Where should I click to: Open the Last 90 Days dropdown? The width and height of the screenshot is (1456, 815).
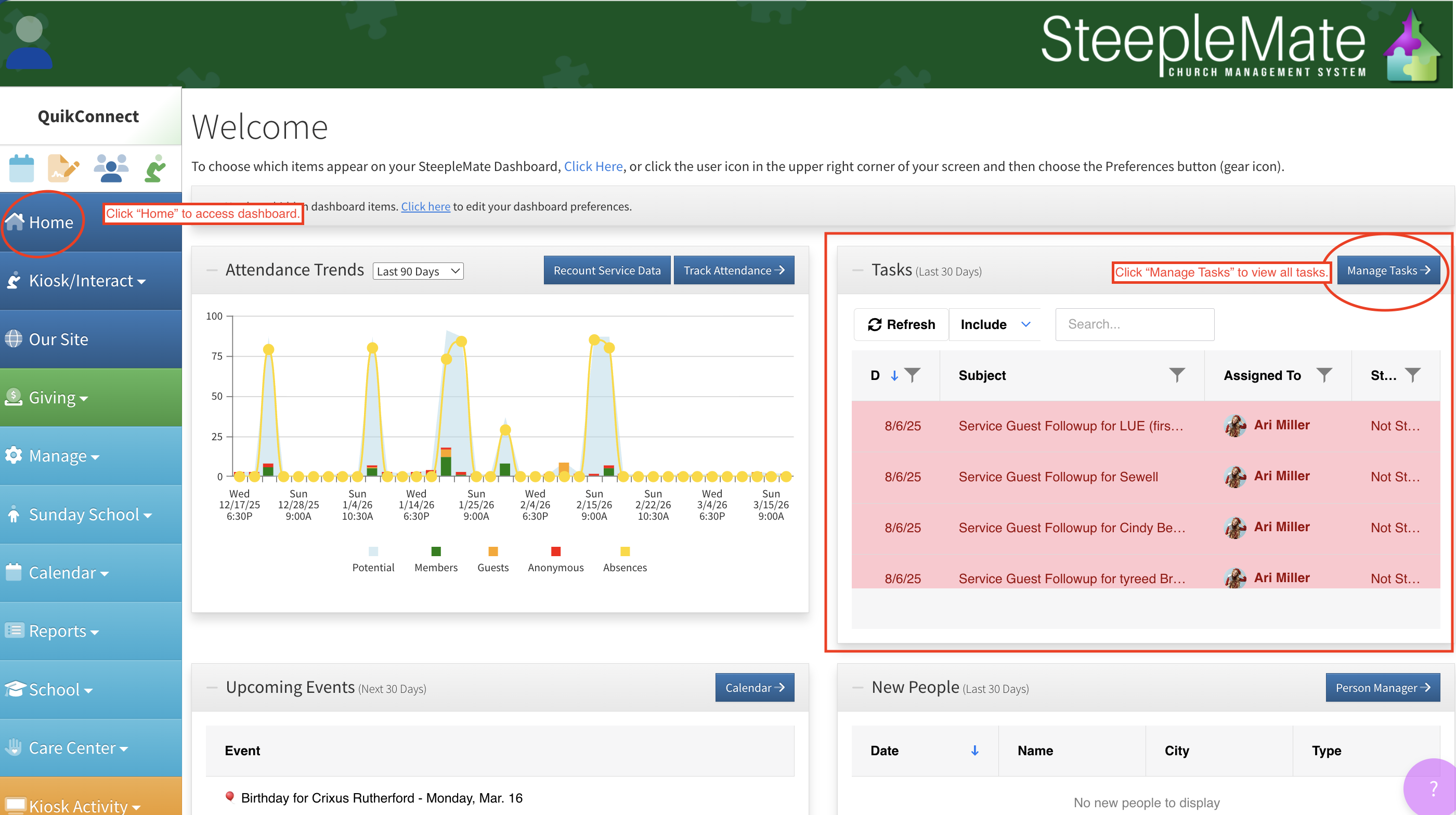418,271
